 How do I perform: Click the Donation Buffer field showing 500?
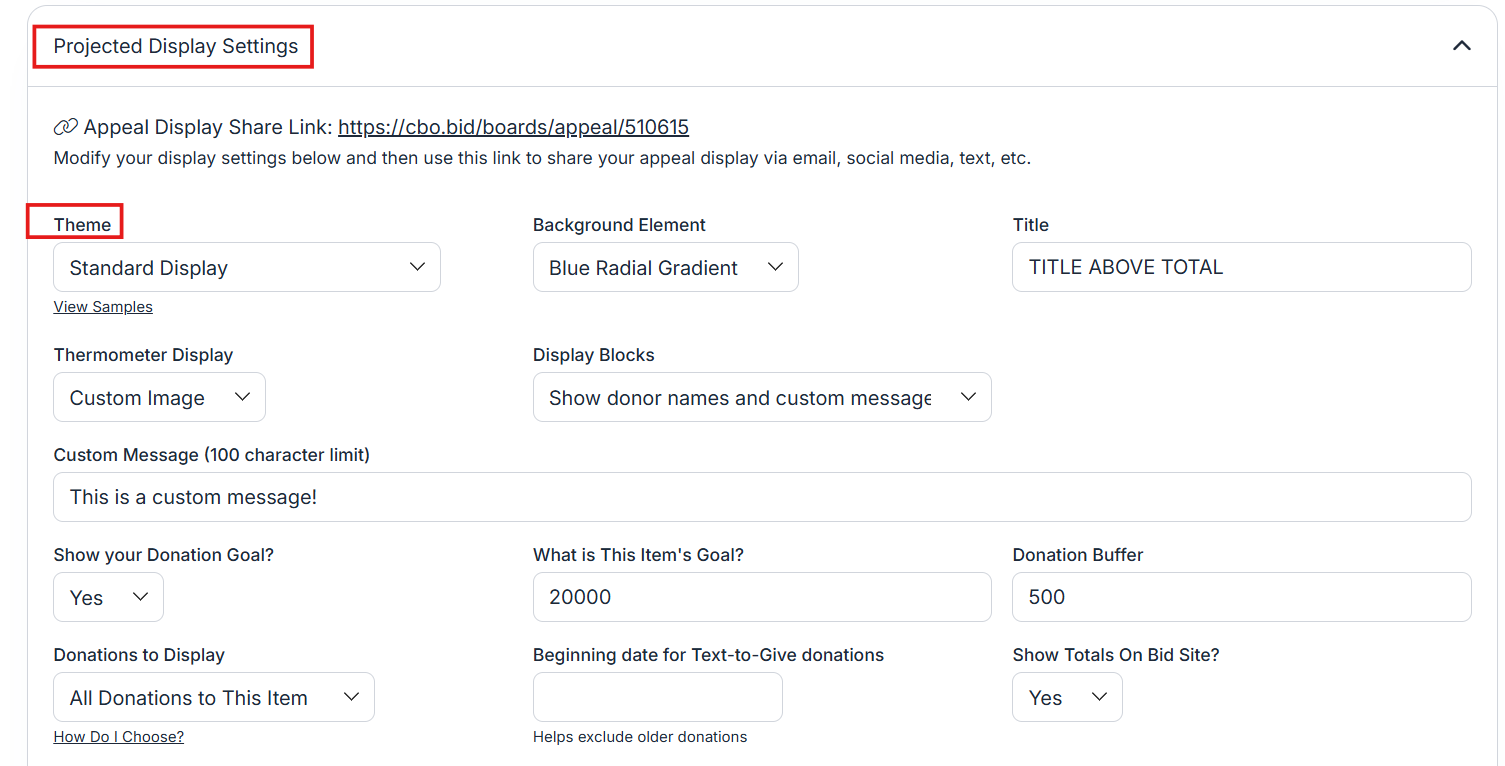pos(1241,597)
